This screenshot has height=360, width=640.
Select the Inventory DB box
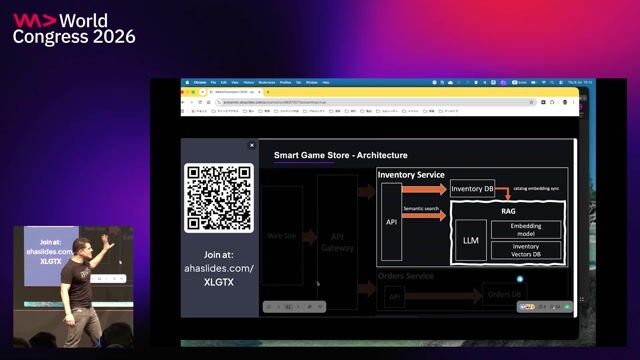(x=472, y=189)
